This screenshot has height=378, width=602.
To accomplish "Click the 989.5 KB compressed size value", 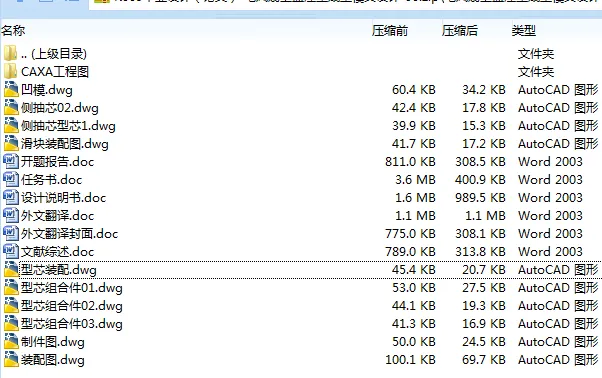I will (x=480, y=198).
